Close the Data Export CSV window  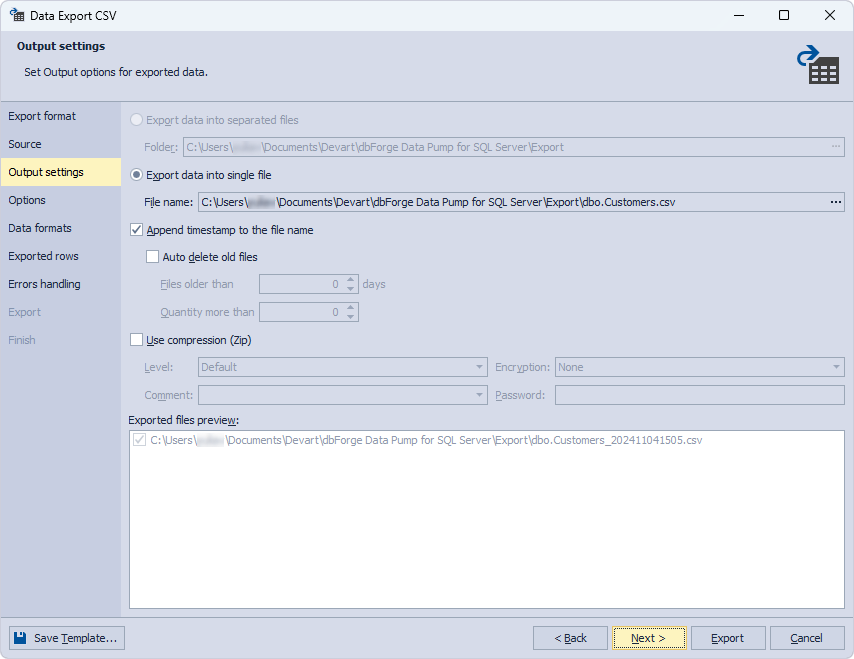pos(829,15)
